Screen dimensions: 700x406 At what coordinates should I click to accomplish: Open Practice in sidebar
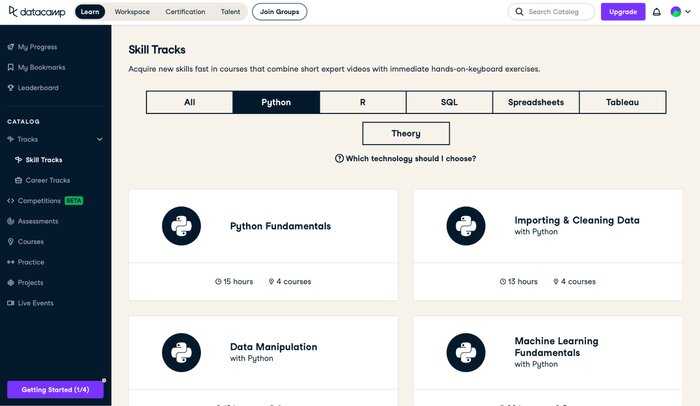click(31, 262)
